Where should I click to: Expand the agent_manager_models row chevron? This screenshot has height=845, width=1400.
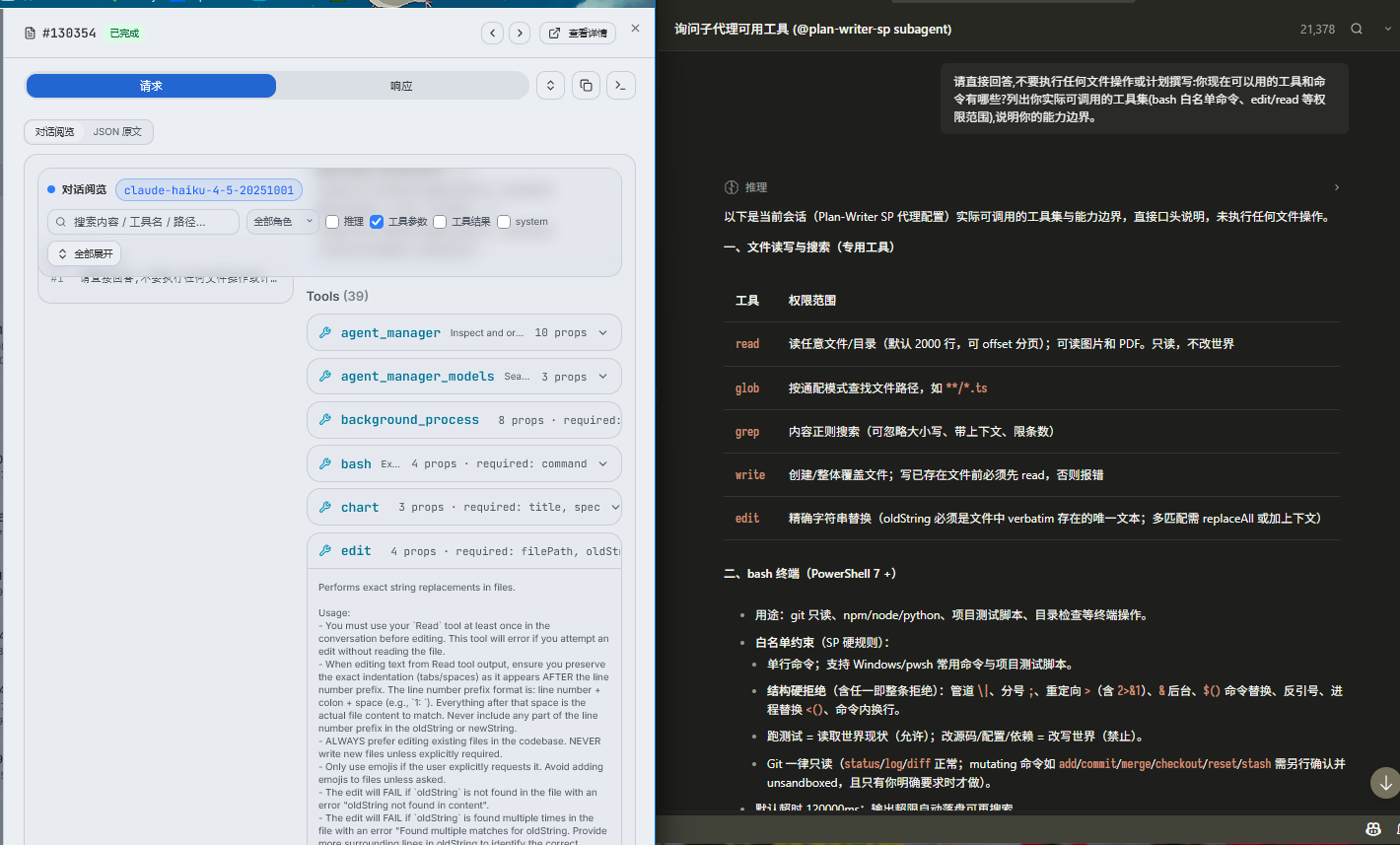(x=603, y=376)
